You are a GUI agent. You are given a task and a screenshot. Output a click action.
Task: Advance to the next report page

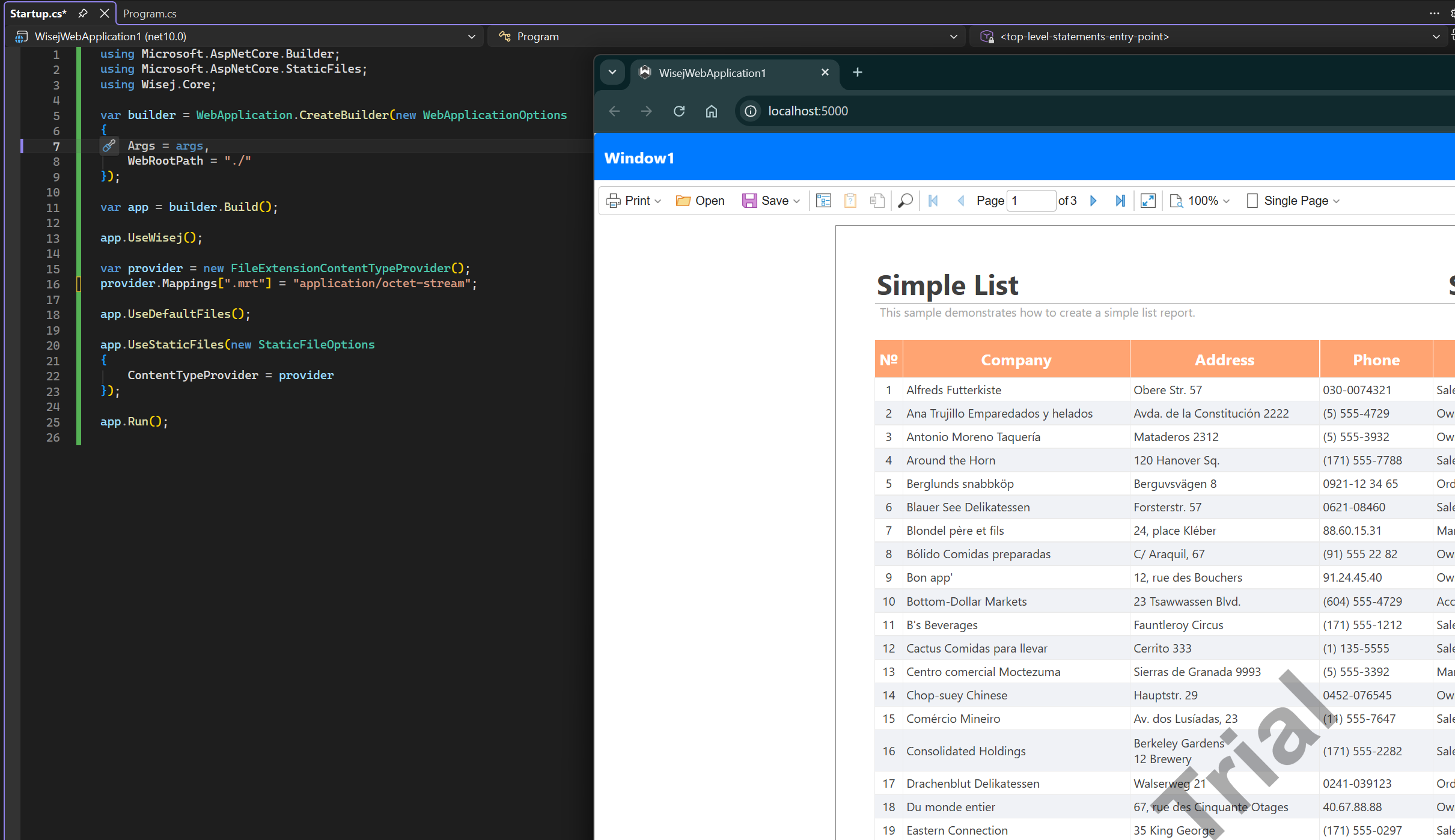(x=1093, y=200)
